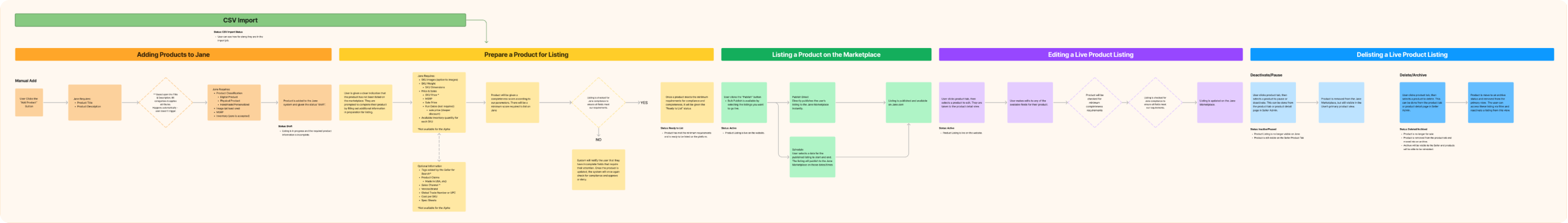Click the Product Title and Description requirements box
This screenshot has height=223, width=1568.
tap(94, 102)
